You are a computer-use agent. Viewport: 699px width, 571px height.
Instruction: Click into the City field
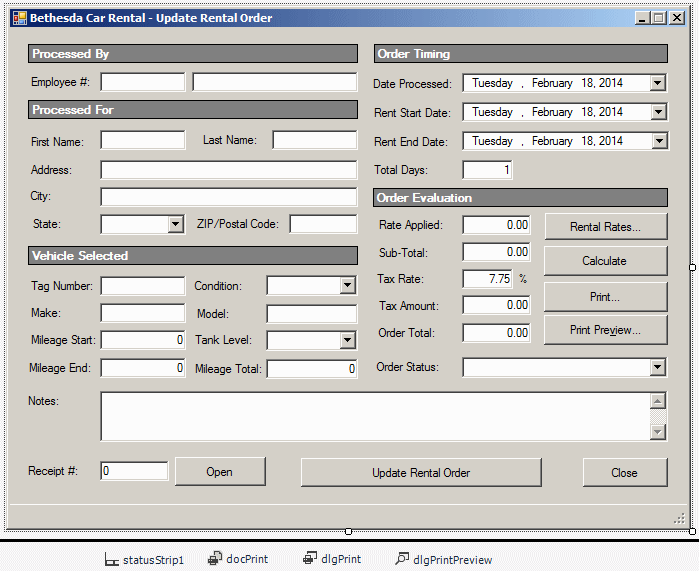[229, 197]
